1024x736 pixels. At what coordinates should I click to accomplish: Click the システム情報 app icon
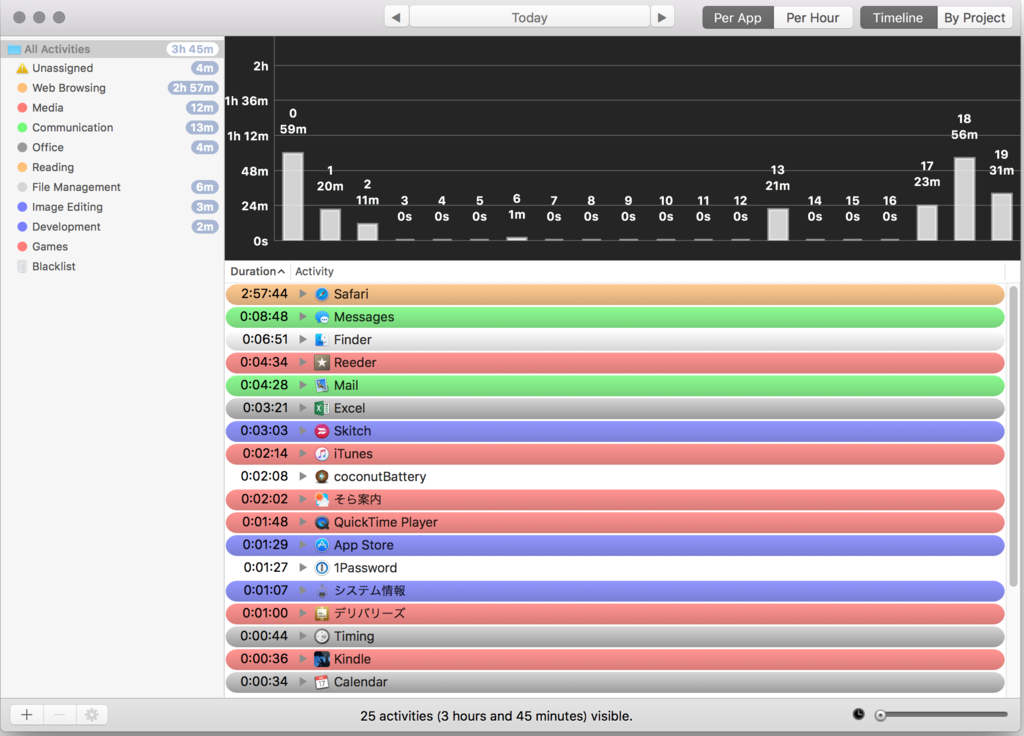pyautogui.click(x=322, y=590)
